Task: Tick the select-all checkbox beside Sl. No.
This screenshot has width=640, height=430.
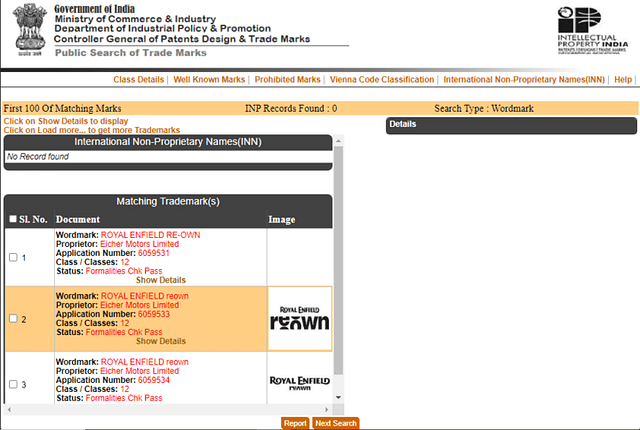Action: [x=13, y=219]
